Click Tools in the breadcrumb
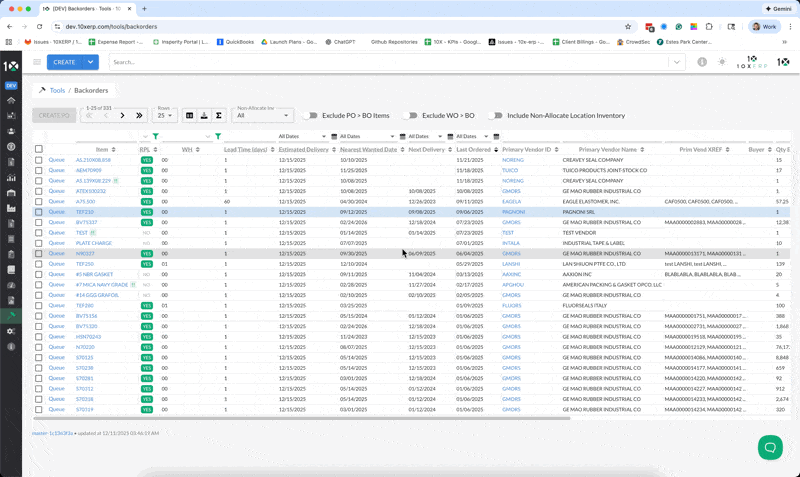The height and width of the screenshot is (477, 800). click(58, 90)
